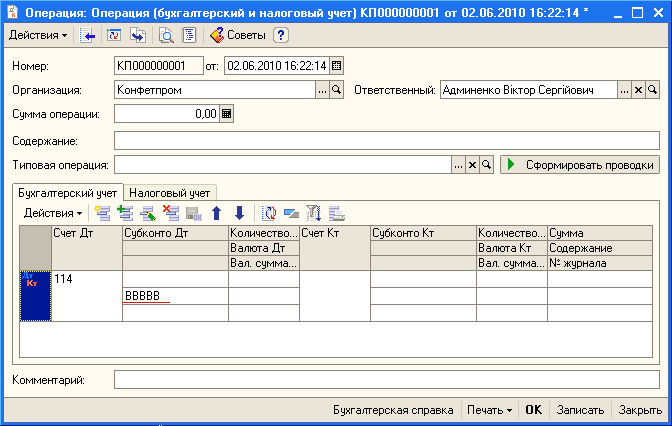Click the Сумма column header
Viewport: 672px width, 426px height.
[600, 233]
